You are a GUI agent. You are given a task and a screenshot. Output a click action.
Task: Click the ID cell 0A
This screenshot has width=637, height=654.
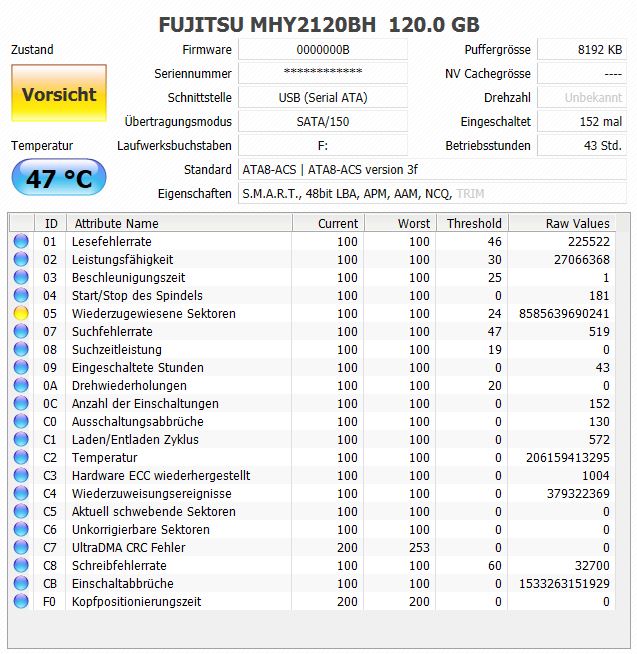point(50,385)
